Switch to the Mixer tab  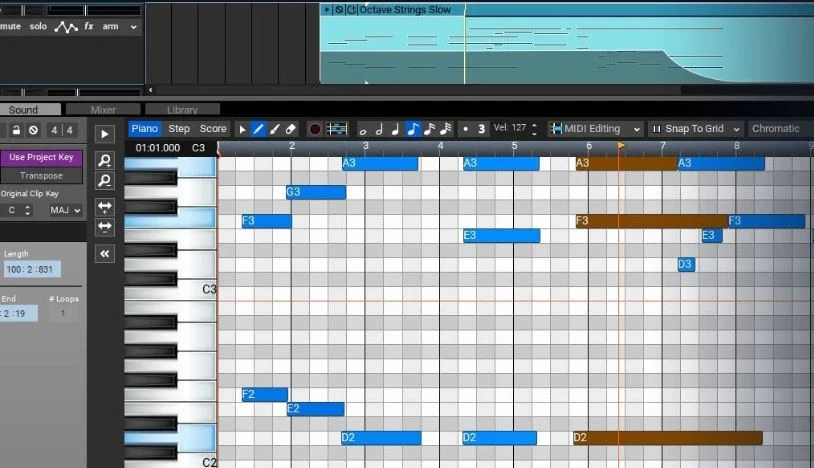point(103,110)
